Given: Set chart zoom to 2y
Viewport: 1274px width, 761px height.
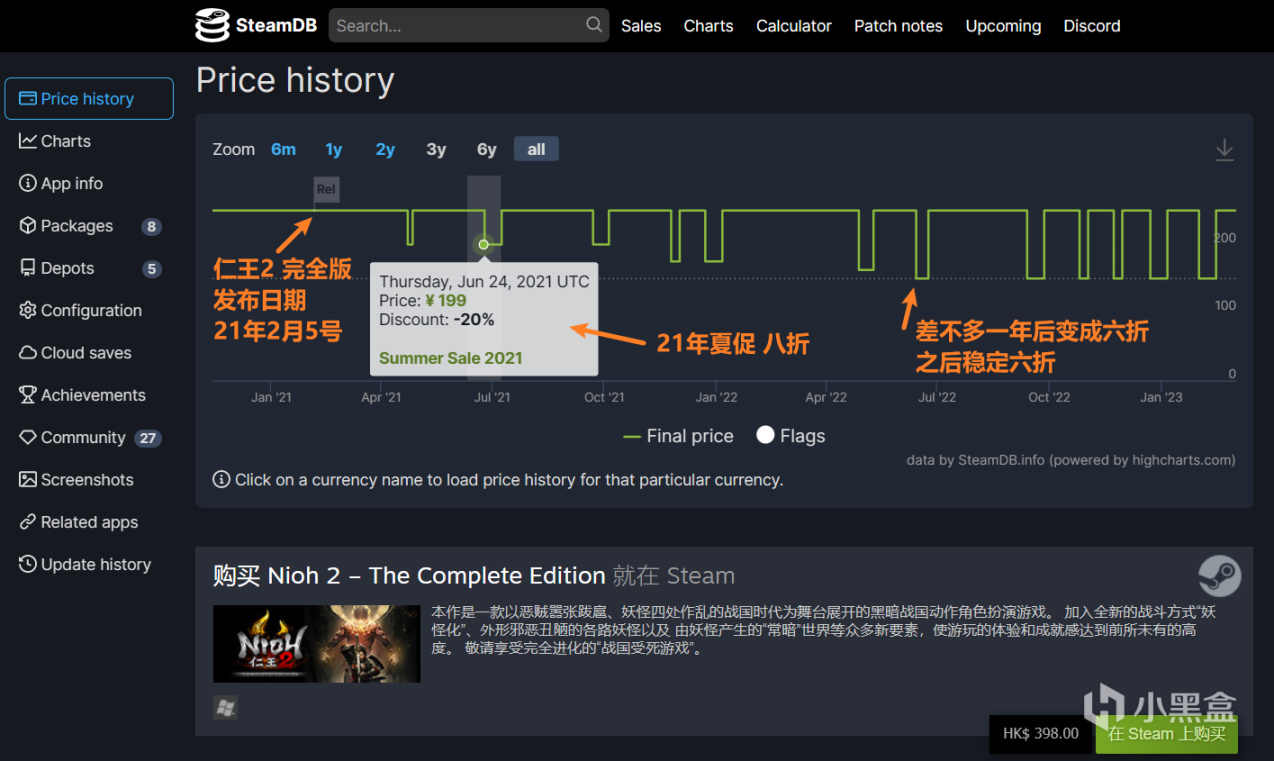Looking at the screenshot, I should (385, 149).
